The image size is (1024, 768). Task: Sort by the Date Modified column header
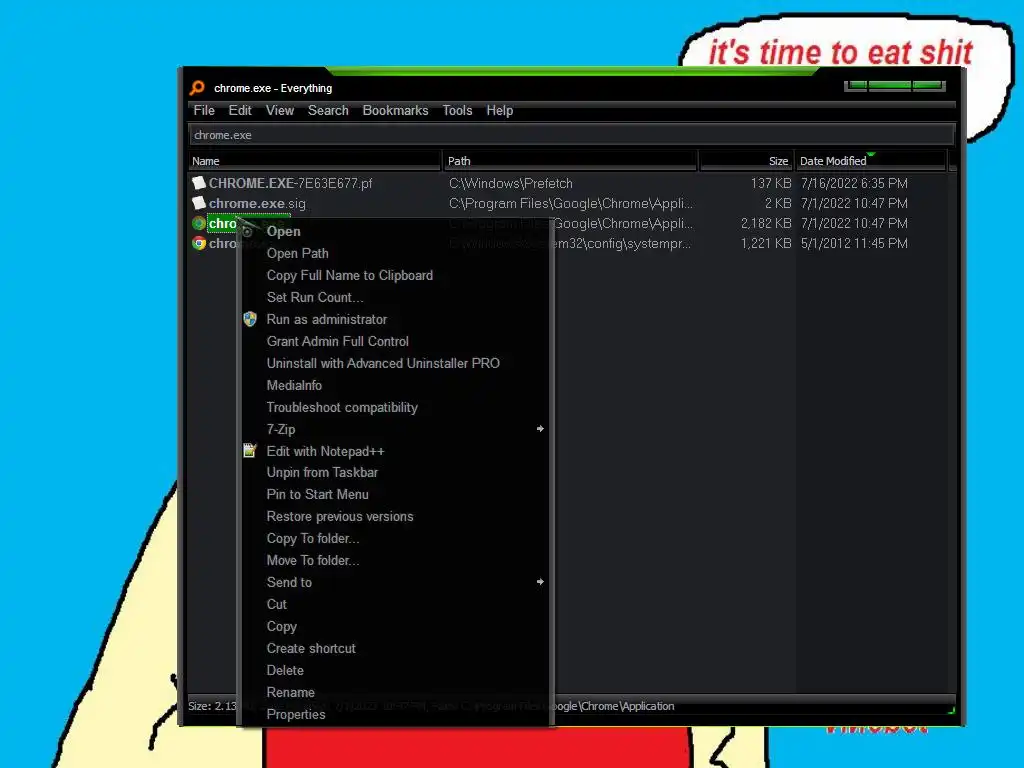tap(871, 161)
